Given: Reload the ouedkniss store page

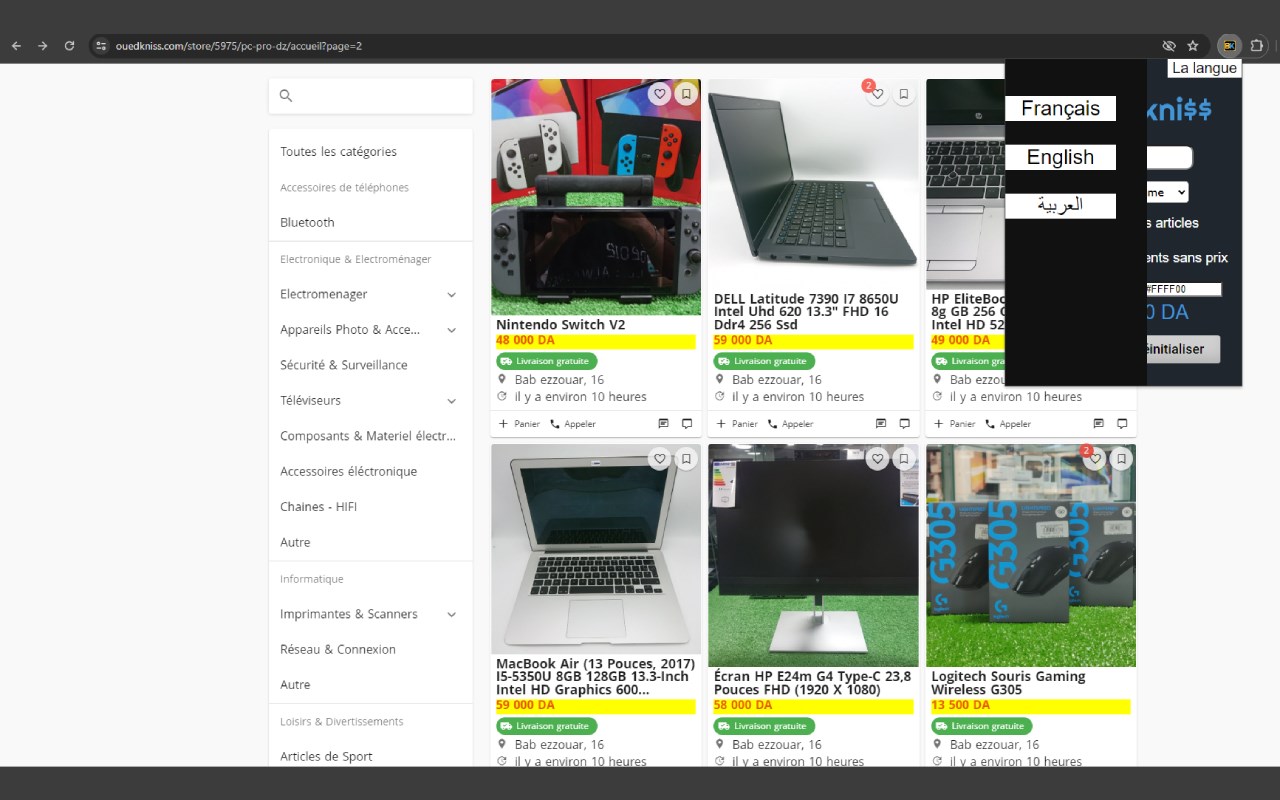Looking at the screenshot, I should pyautogui.click(x=69, y=46).
